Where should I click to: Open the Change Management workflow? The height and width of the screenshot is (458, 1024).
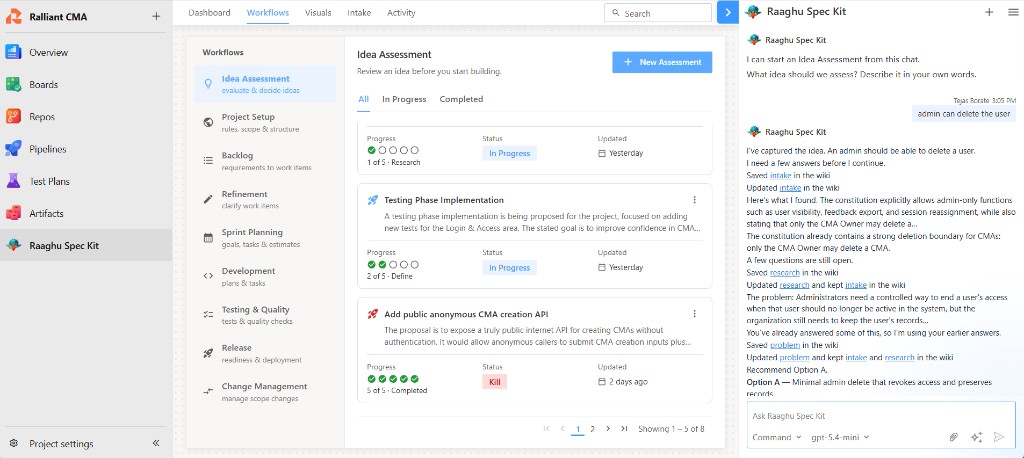click(x=265, y=391)
